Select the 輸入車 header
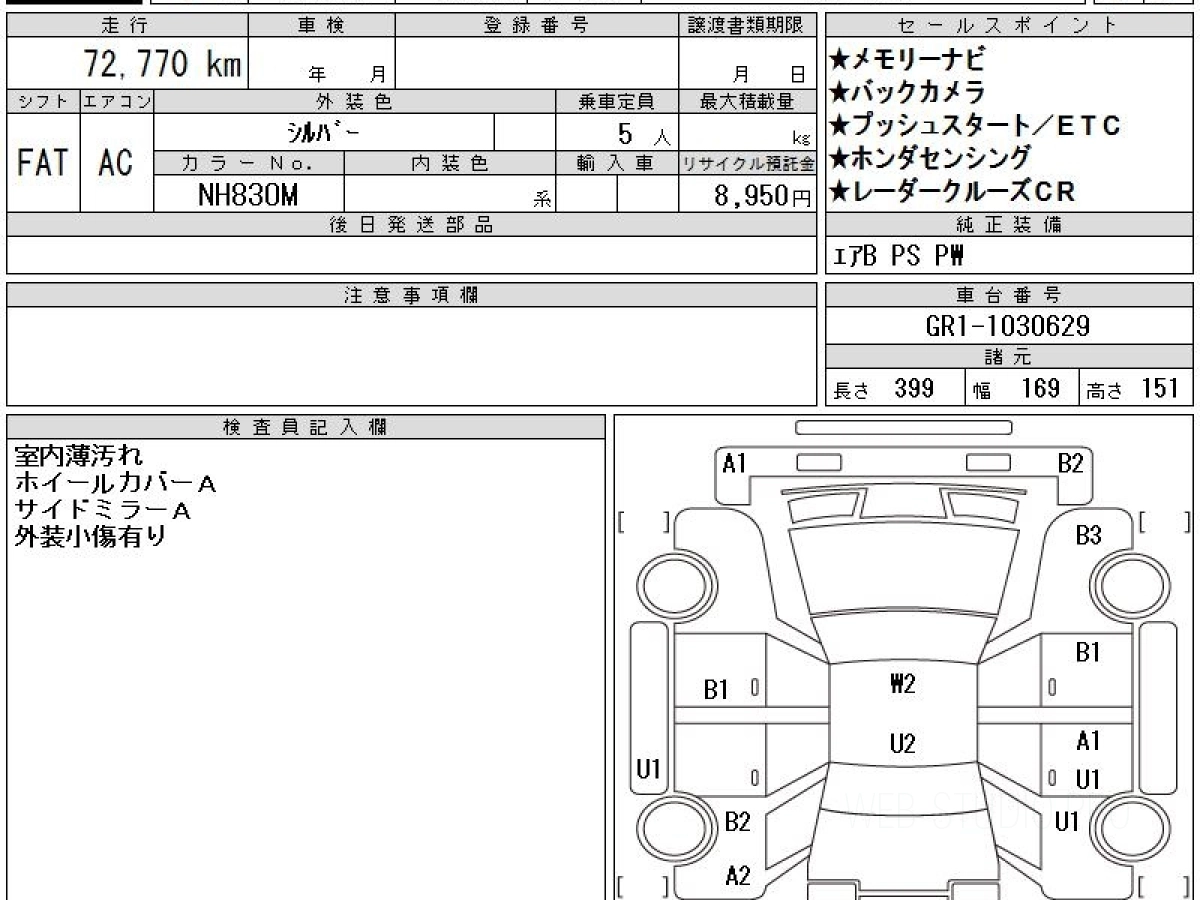The height and width of the screenshot is (900, 1200). pos(616,163)
